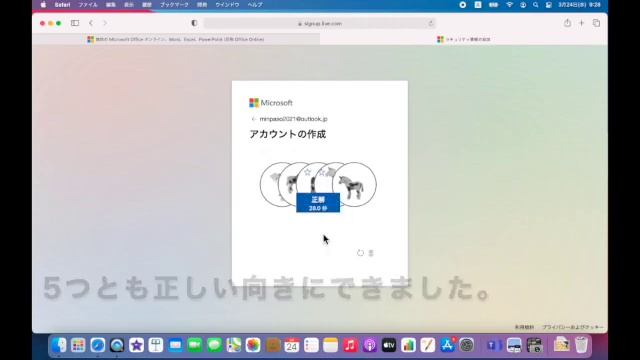Open the privacy report shield icon
Viewport: 640px width, 360px height.
[194, 23]
